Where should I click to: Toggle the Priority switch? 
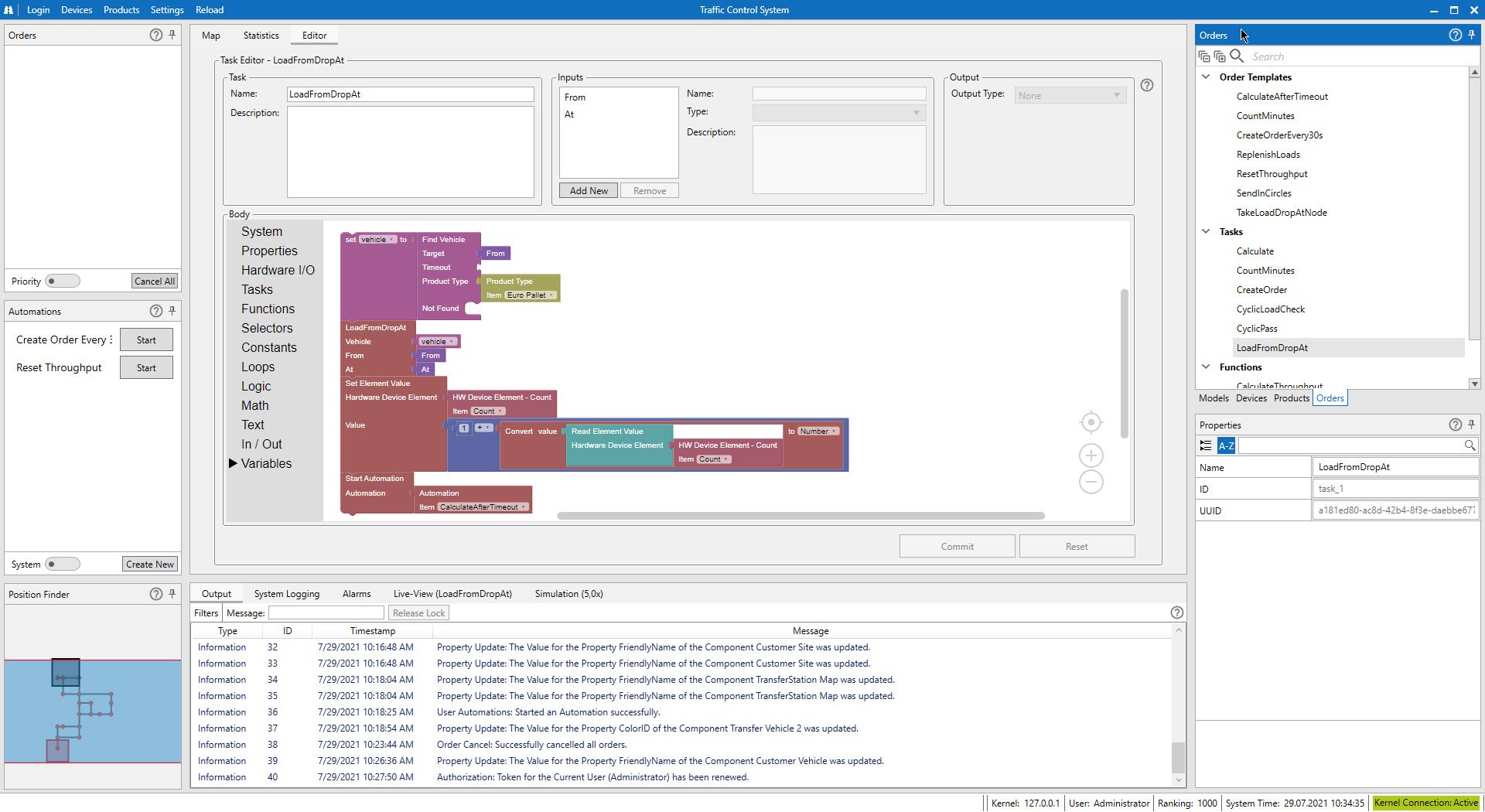click(x=63, y=281)
